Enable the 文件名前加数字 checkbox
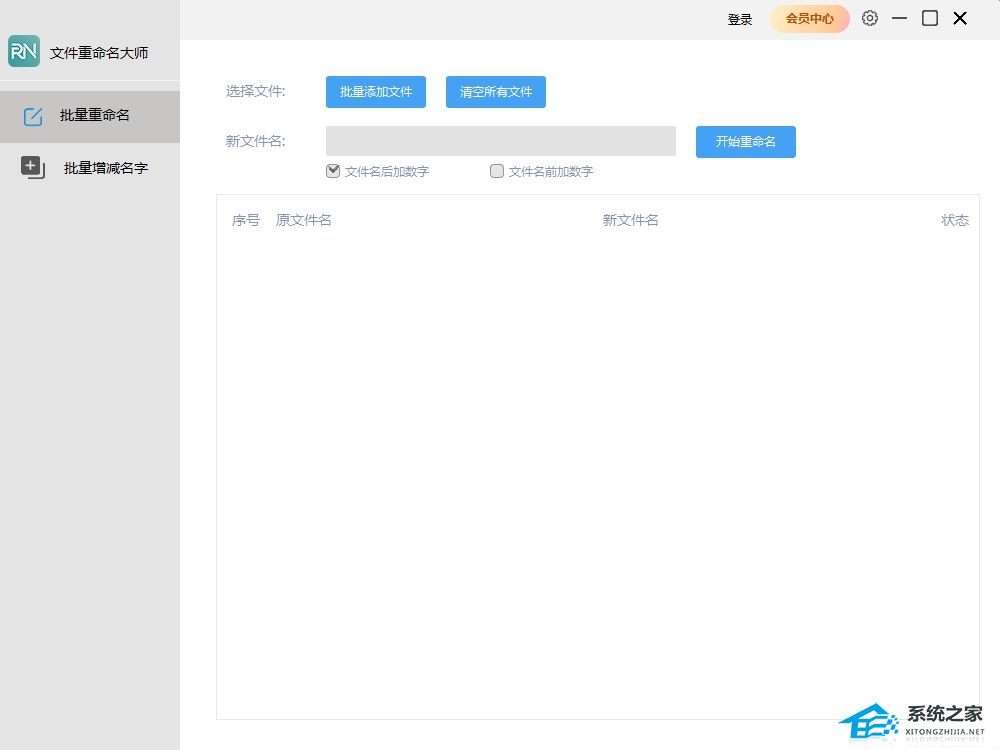The image size is (1000, 750). [x=497, y=171]
